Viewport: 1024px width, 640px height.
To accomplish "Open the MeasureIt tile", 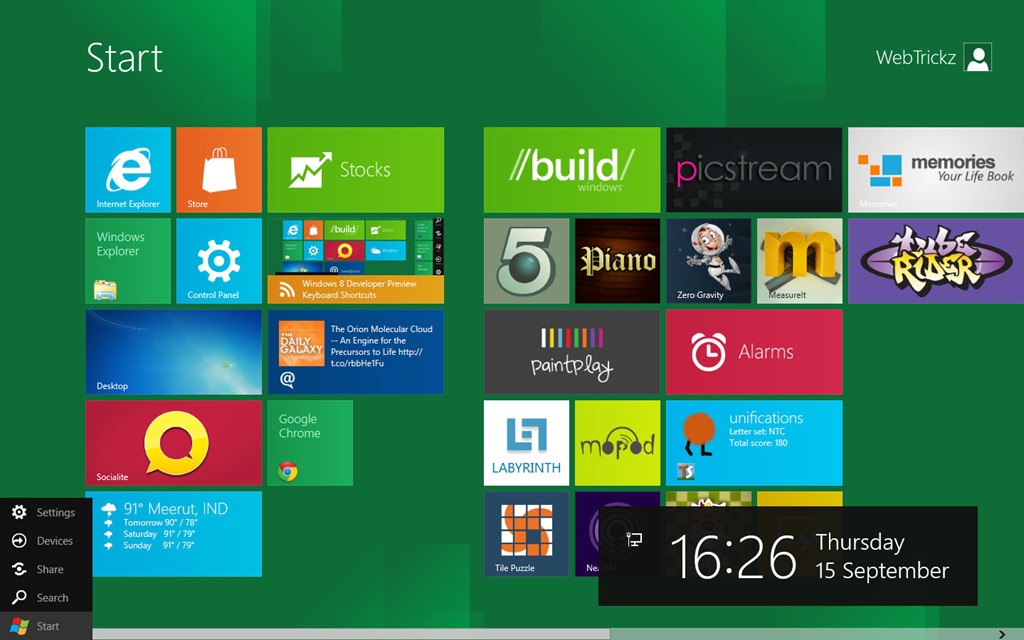I will pos(799,261).
